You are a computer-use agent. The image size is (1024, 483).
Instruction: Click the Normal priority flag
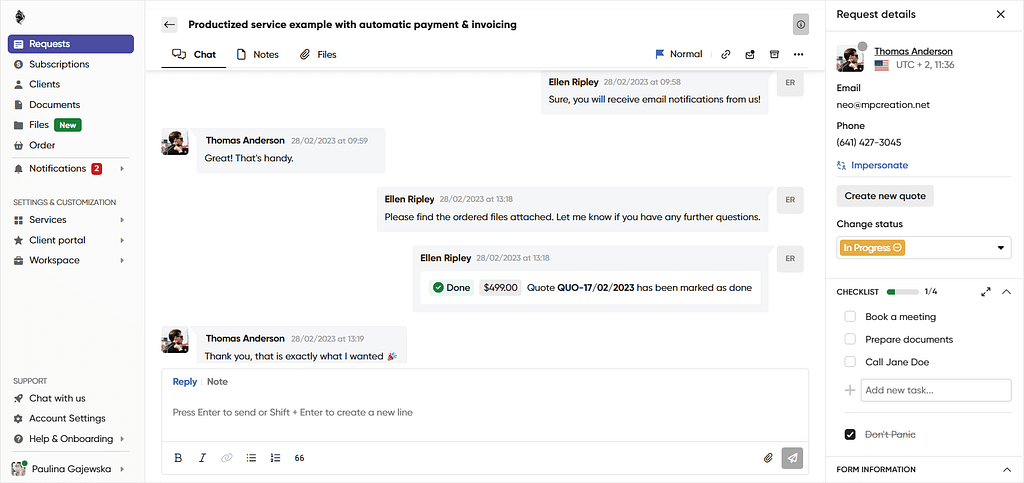pos(679,54)
